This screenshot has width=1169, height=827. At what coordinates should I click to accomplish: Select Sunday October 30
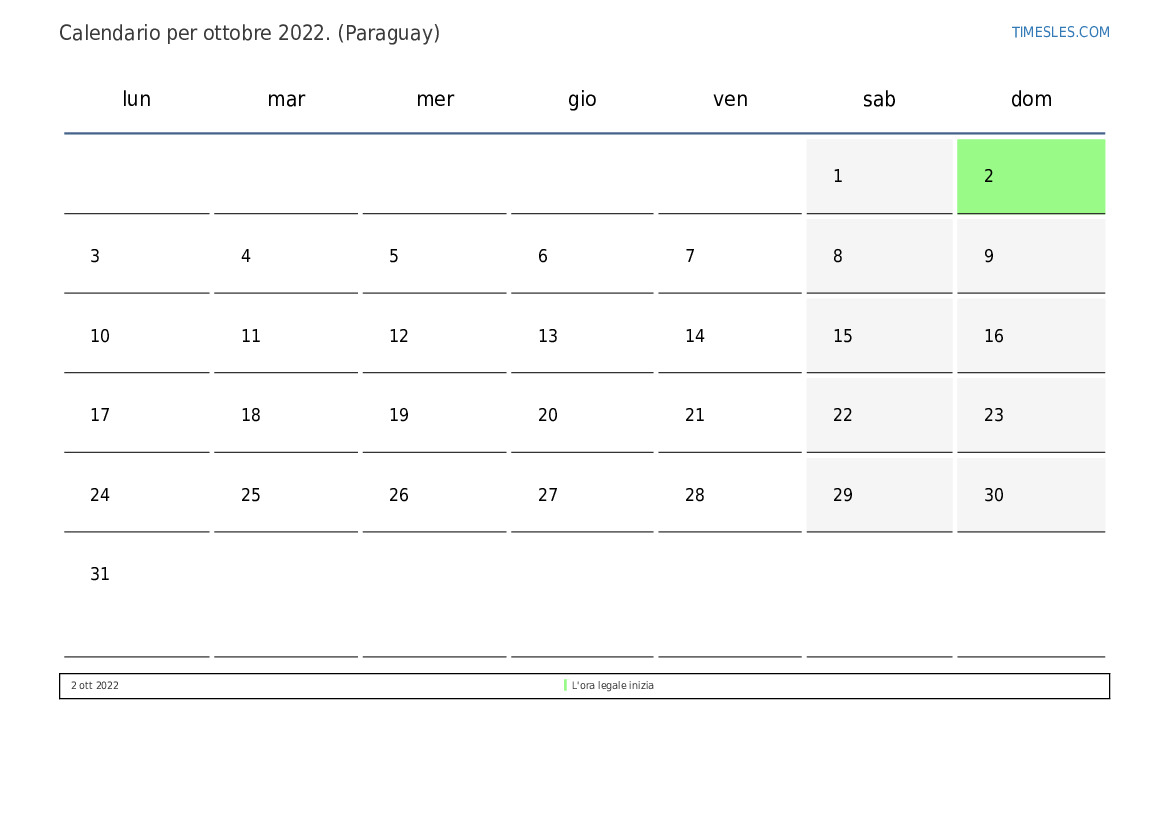(1030, 495)
